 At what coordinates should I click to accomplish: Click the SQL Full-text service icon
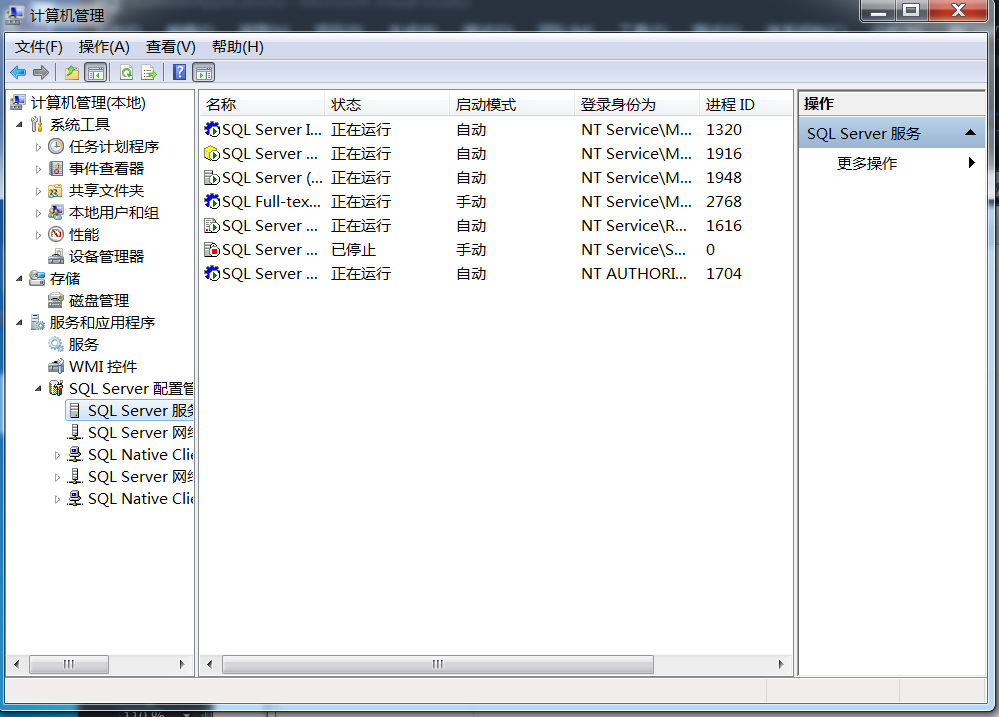tap(212, 201)
